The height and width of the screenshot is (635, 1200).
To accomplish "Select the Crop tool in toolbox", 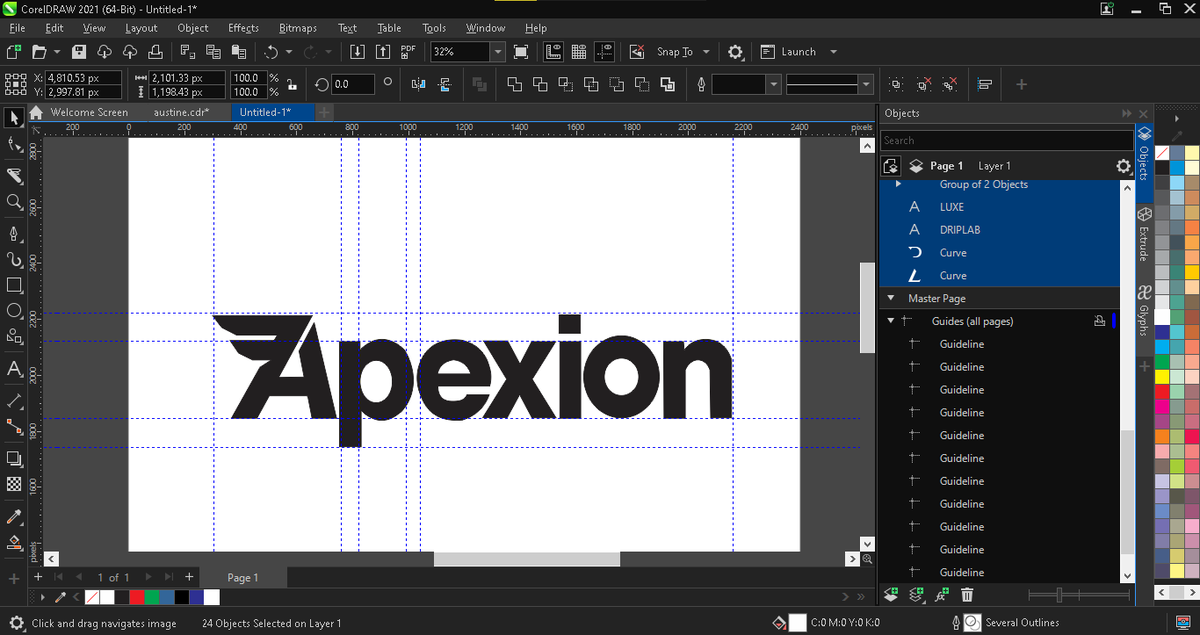I will pos(14,176).
